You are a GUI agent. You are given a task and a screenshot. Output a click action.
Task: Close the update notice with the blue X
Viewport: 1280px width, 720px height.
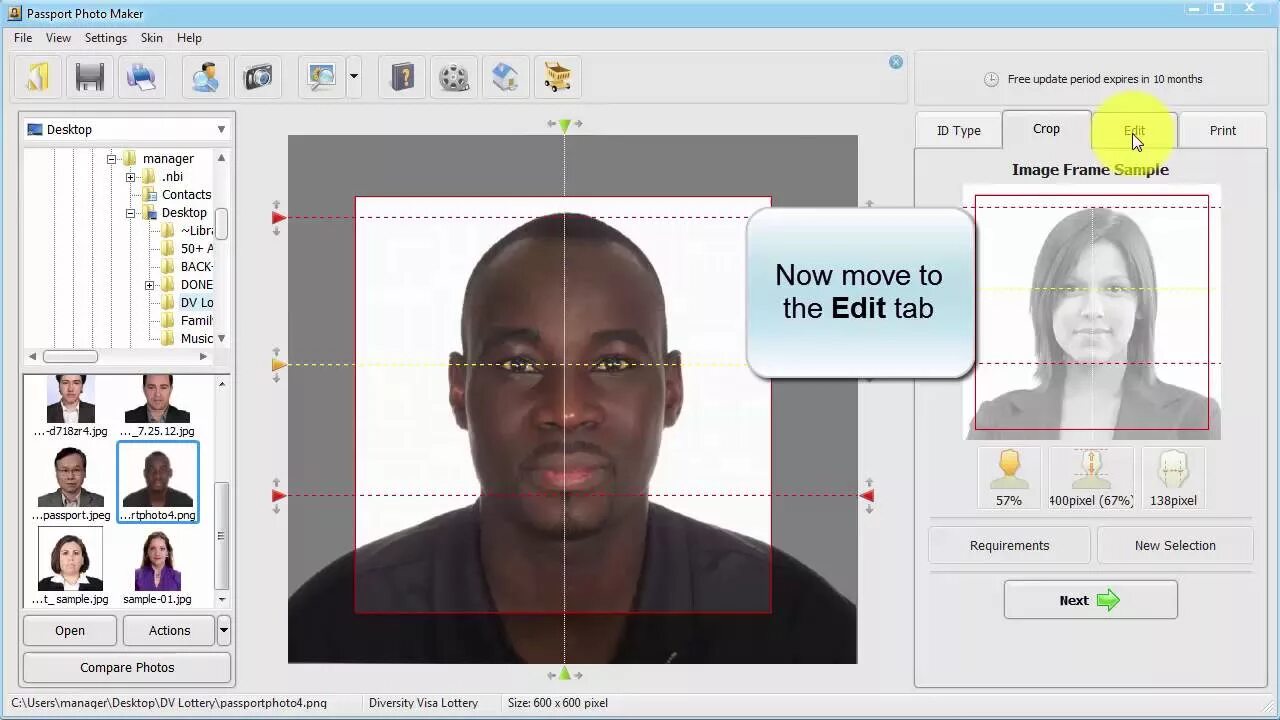tap(896, 62)
